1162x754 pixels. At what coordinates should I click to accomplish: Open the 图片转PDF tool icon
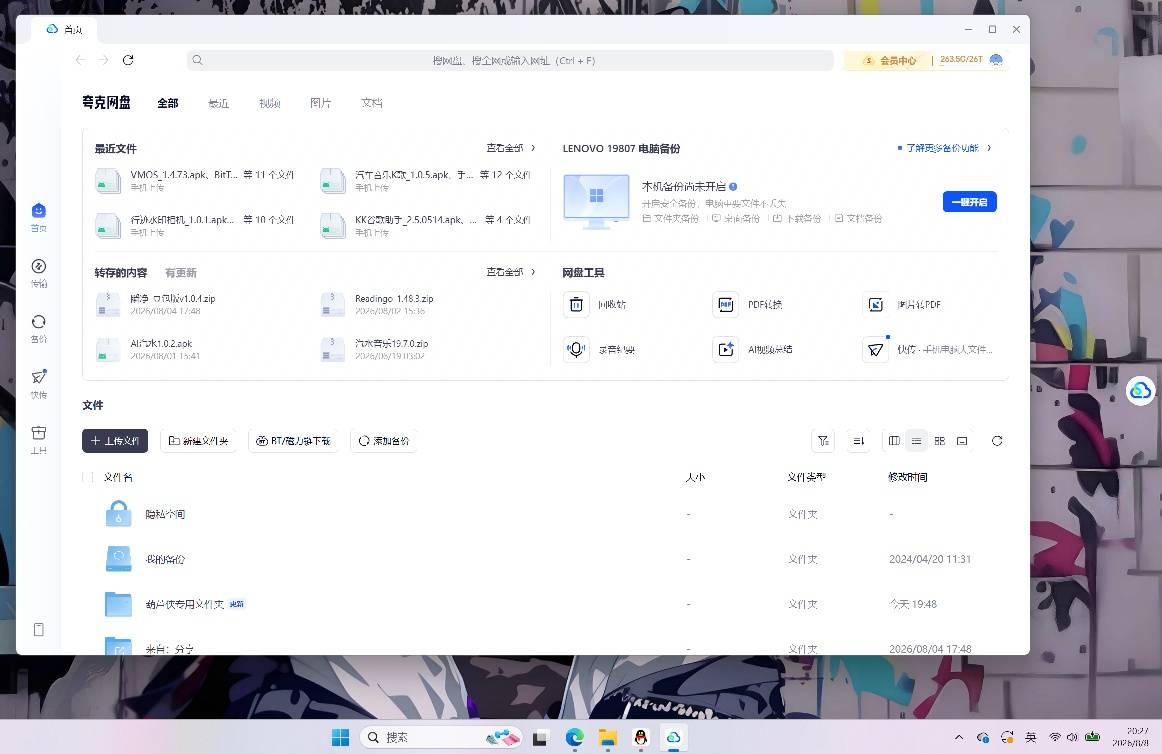pyautogui.click(x=875, y=305)
